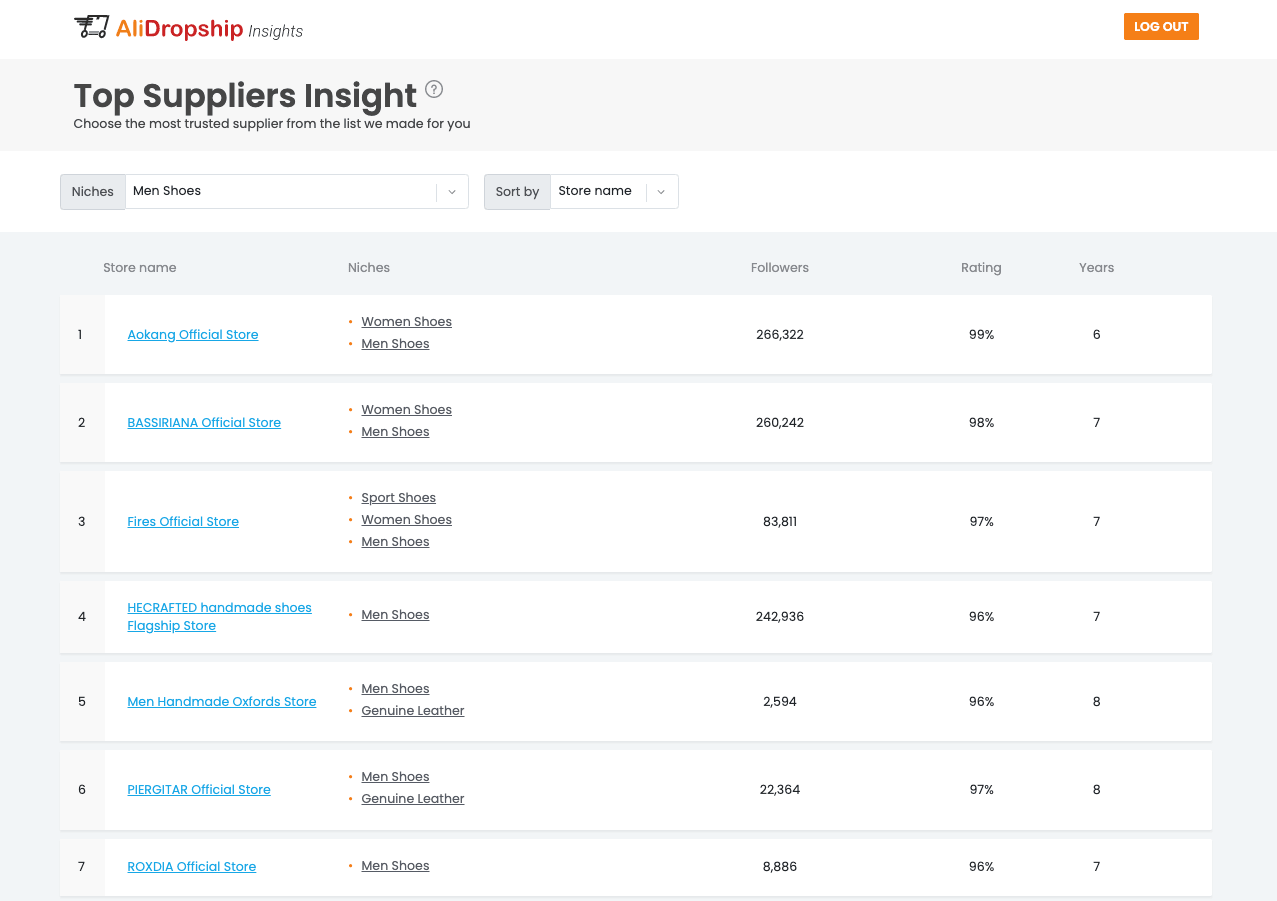This screenshot has height=901, width=1277.
Task: Click the Niches dropdown chevron arrow
Action: click(452, 192)
